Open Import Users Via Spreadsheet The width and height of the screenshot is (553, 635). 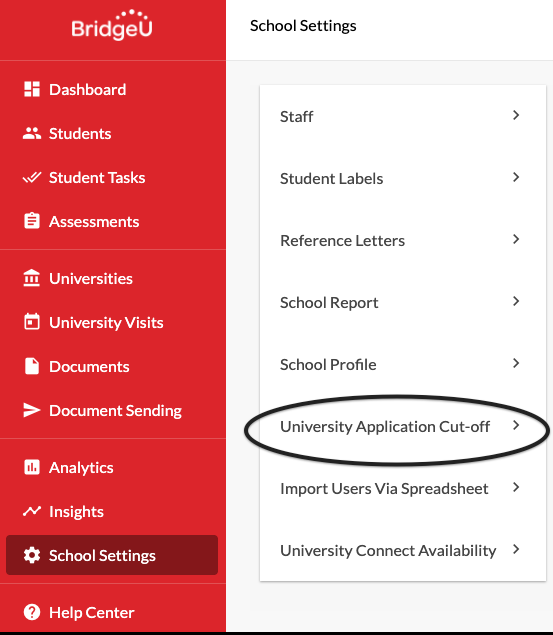[x=403, y=488]
